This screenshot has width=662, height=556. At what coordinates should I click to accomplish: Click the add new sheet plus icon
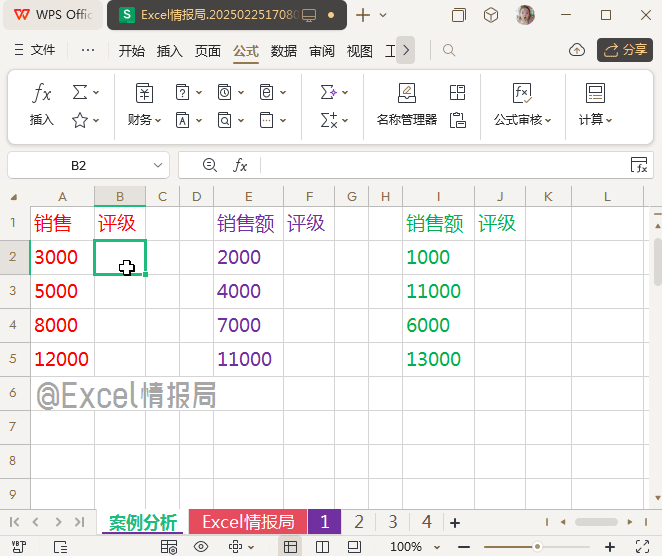tap(455, 522)
